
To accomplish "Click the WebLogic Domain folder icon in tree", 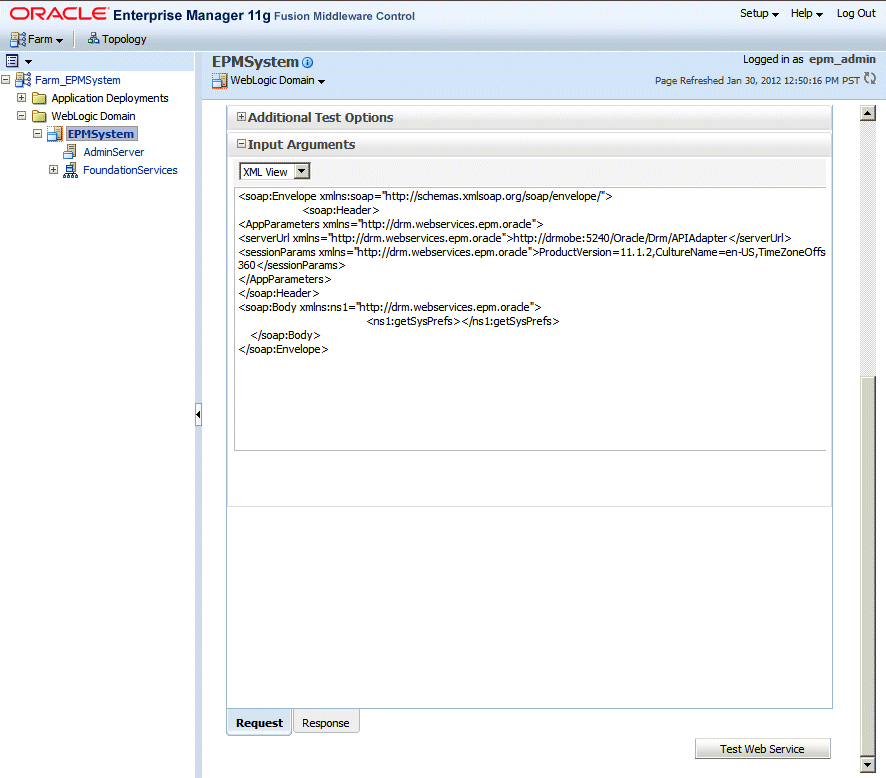I will coord(39,116).
